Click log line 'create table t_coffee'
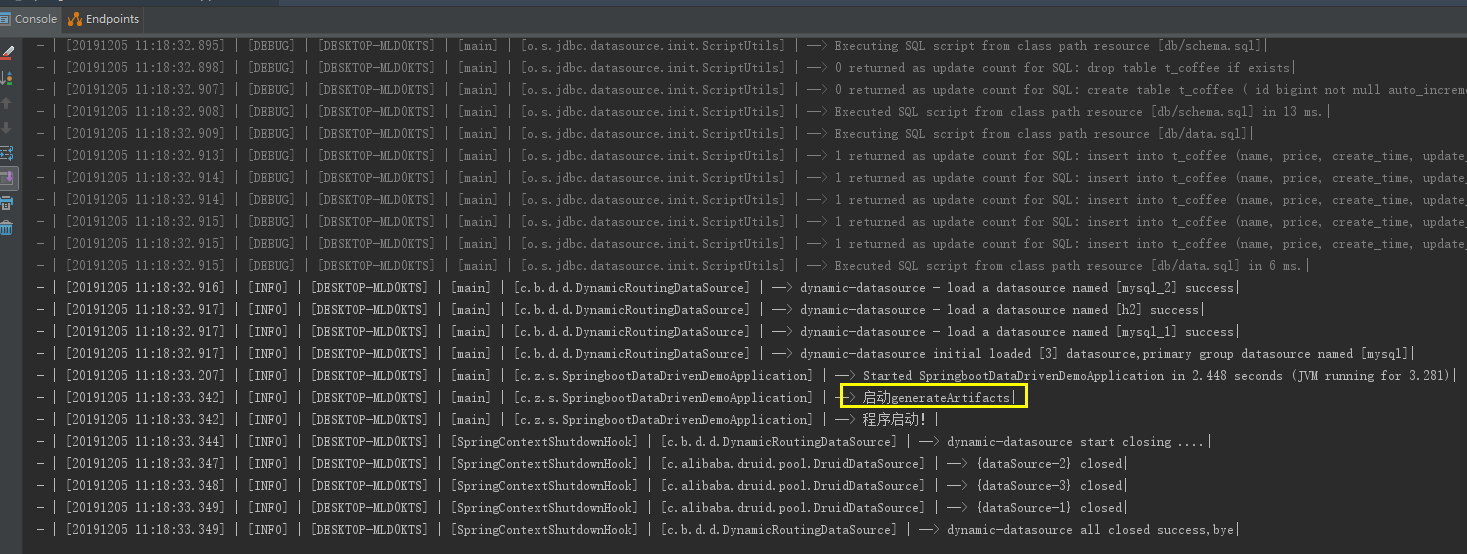The width and height of the screenshot is (1467, 554). click(x=751, y=90)
